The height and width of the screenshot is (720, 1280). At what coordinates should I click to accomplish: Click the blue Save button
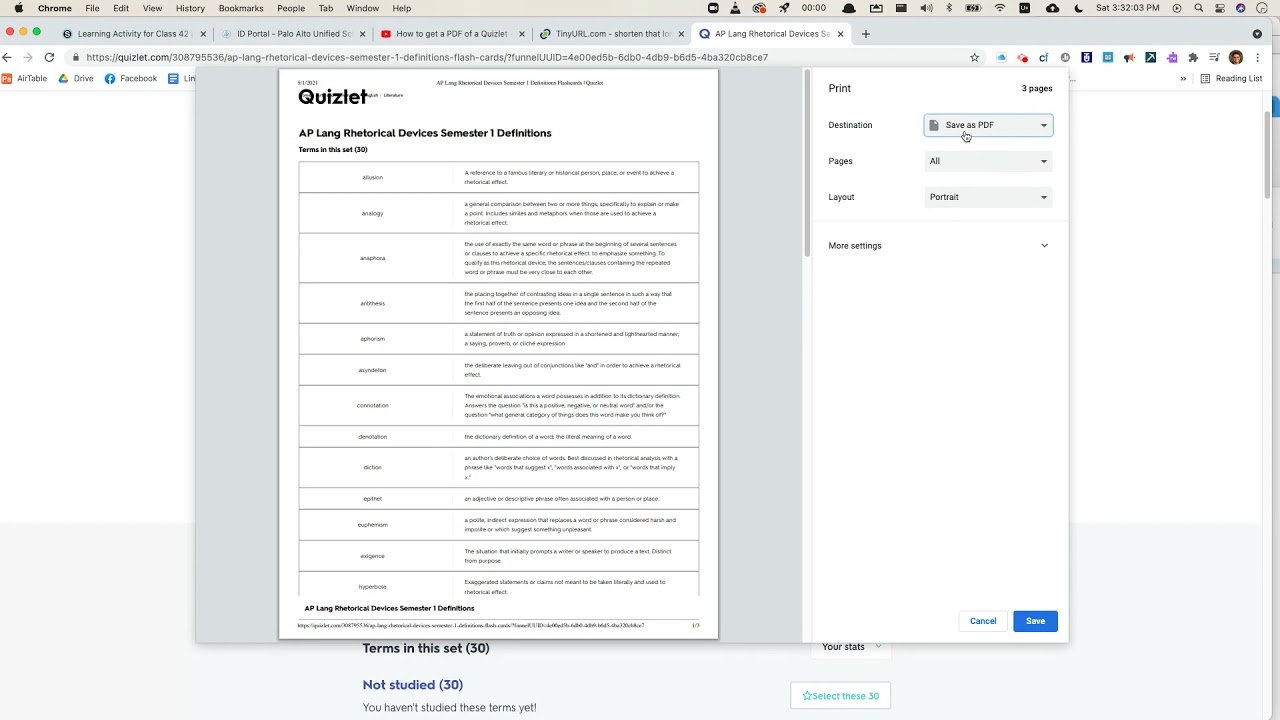[x=1035, y=621]
